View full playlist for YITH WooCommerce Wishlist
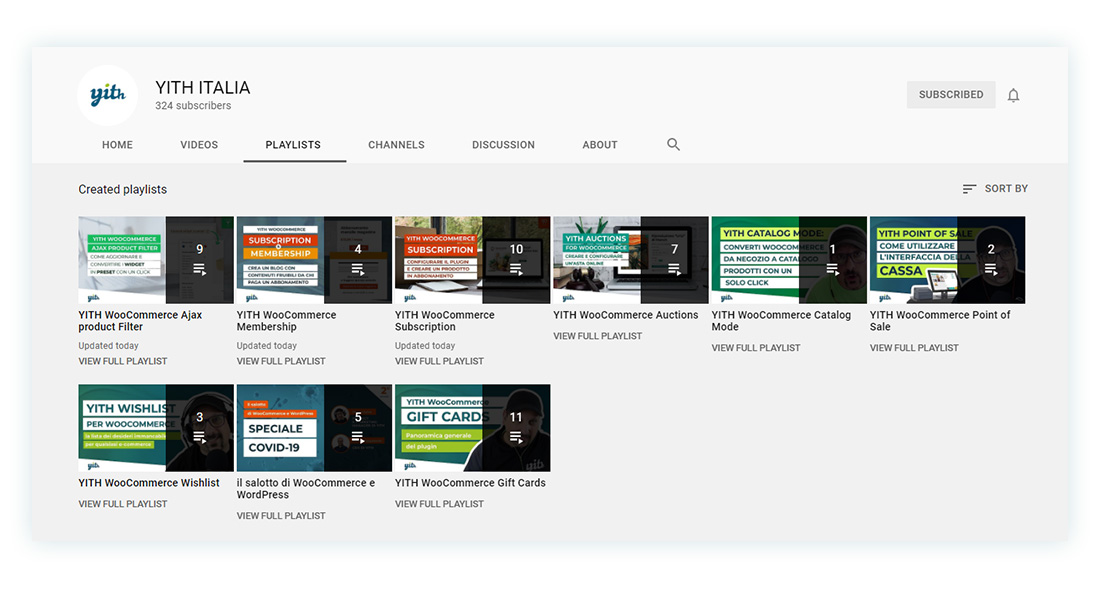This screenshot has height=598, width=1106. coord(123,504)
